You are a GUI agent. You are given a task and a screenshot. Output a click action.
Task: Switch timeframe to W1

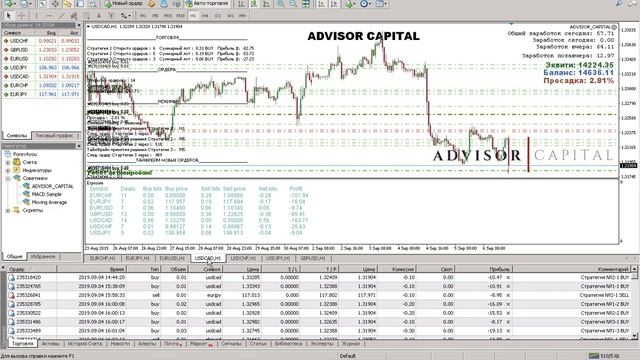tap(231, 16)
